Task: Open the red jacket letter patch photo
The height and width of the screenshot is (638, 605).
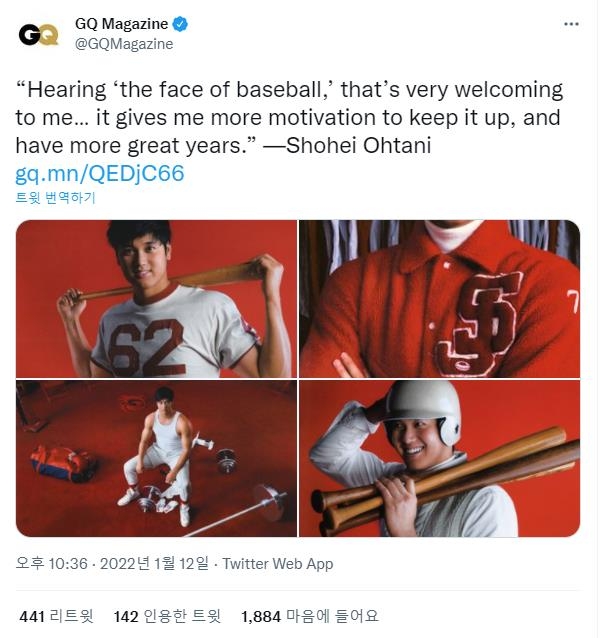Action: pyautogui.click(x=439, y=298)
